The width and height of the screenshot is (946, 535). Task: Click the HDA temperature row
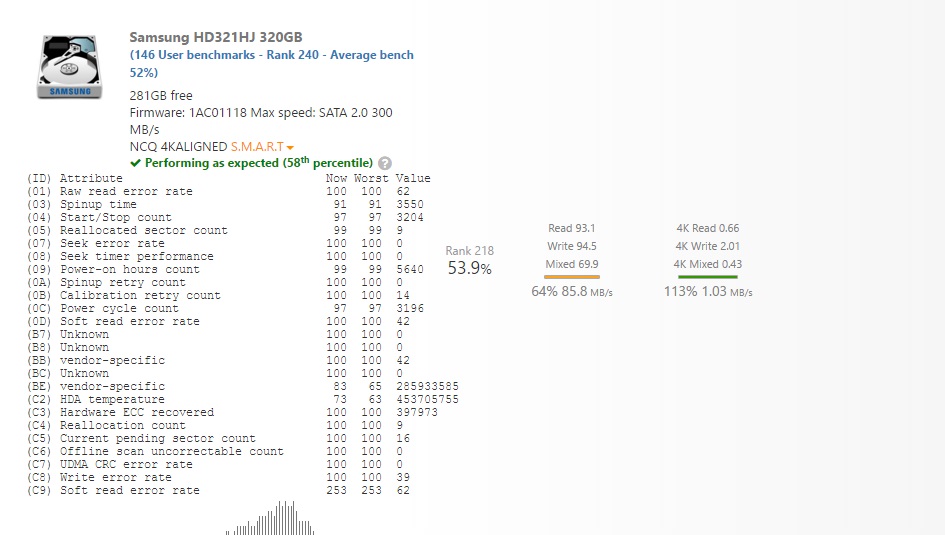pos(243,399)
